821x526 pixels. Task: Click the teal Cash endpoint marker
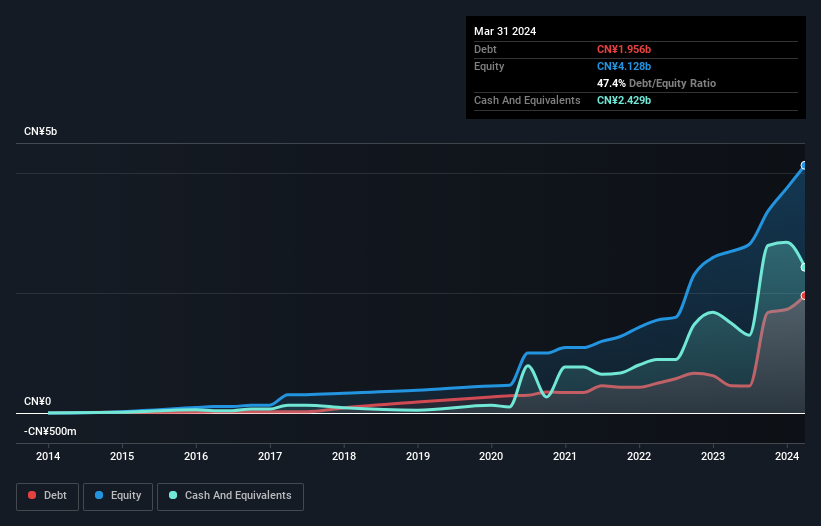pos(804,267)
